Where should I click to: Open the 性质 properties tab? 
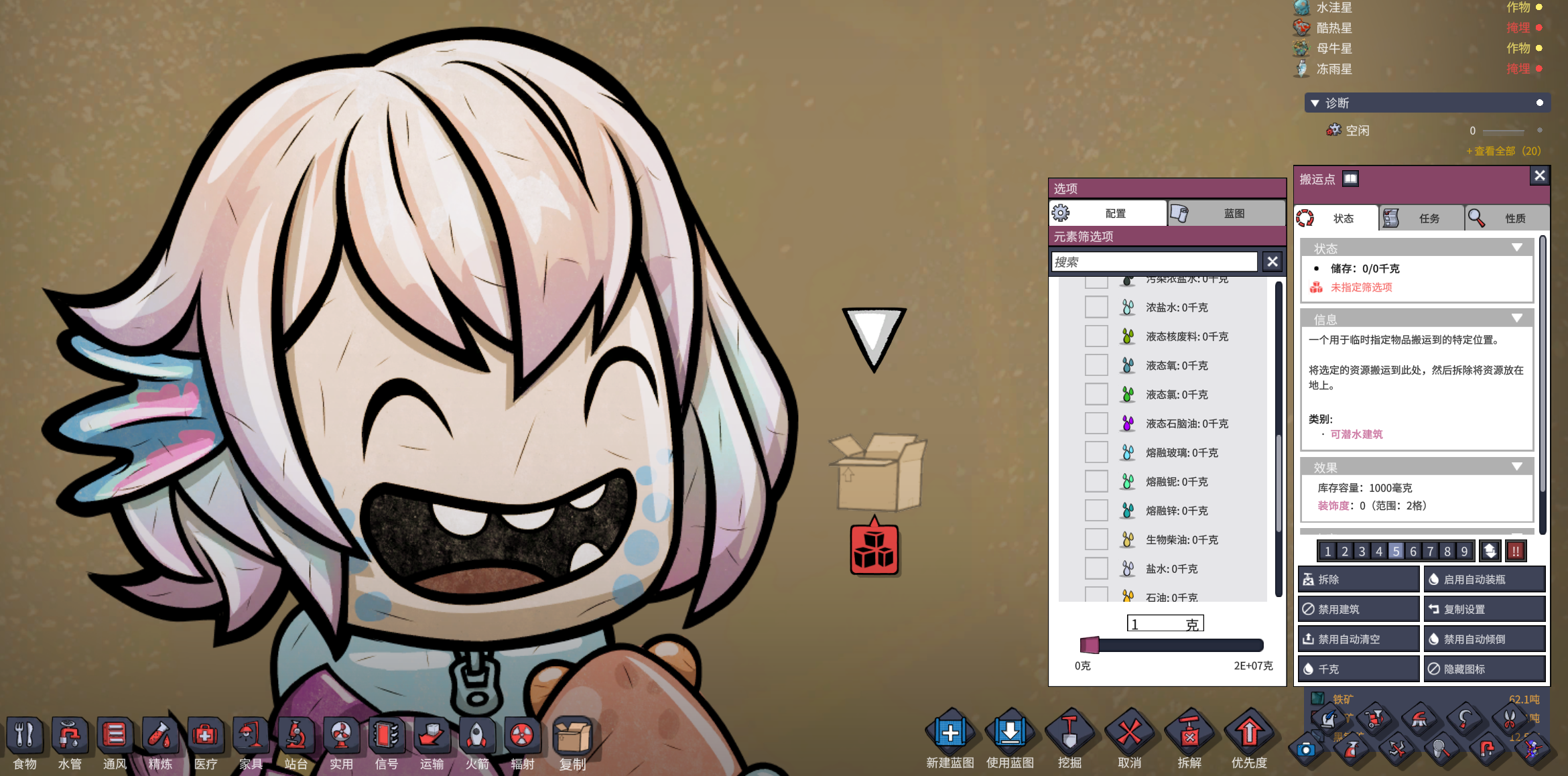(1508, 218)
